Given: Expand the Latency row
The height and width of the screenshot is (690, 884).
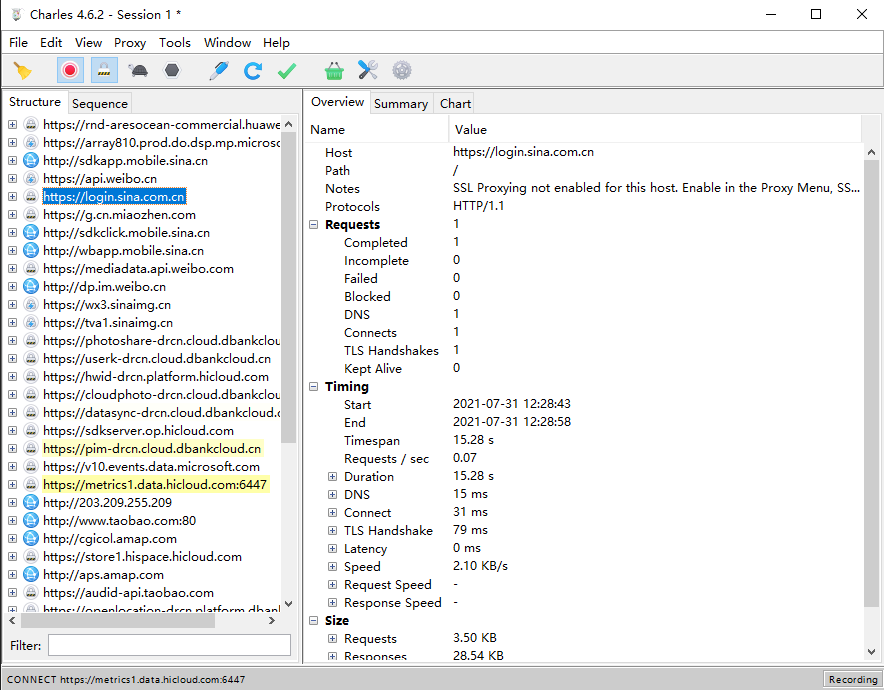Looking at the screenshot, I should click(x=333, y=549).
